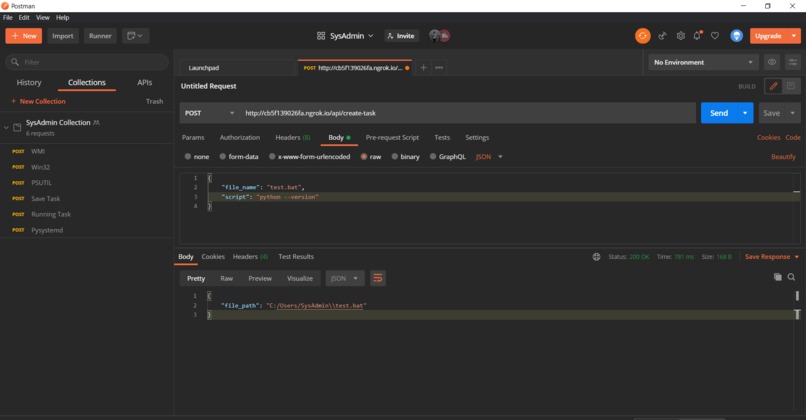Open the settings wrench icon

coord(681,36)
